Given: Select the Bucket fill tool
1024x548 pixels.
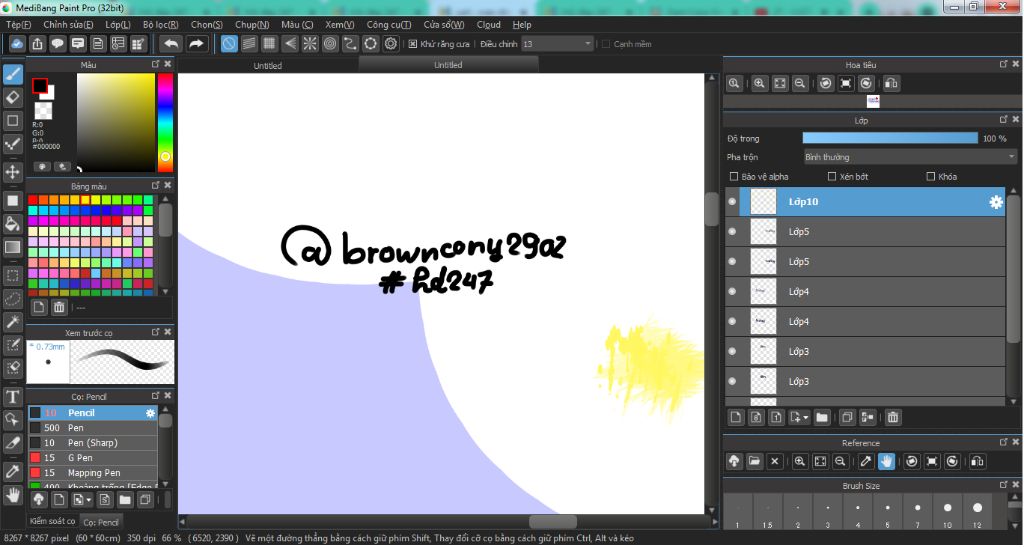Looking at the screenshot, I should (x=12, y=224).
